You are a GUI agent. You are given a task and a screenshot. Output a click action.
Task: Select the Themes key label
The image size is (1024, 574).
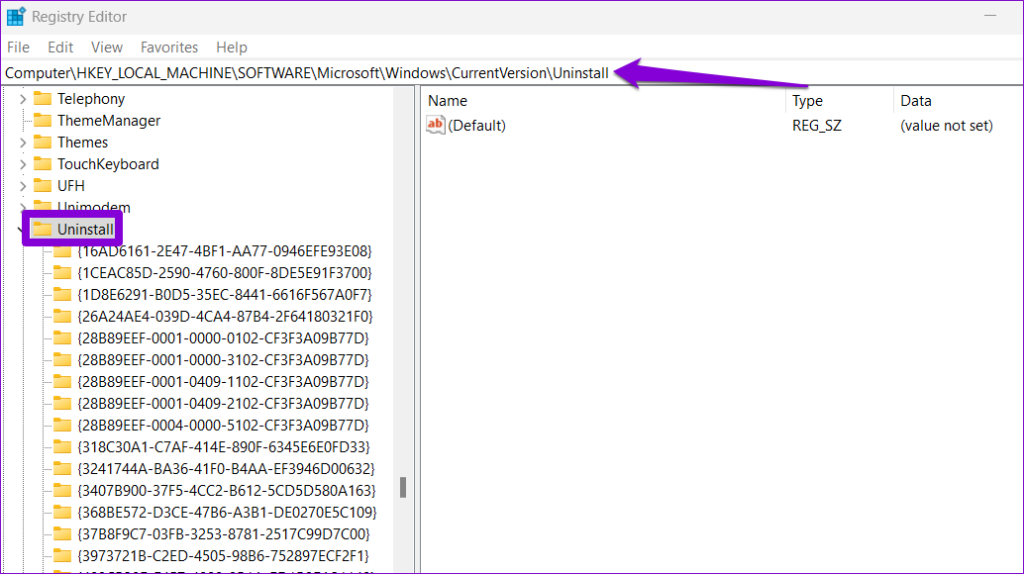[82, 142]
